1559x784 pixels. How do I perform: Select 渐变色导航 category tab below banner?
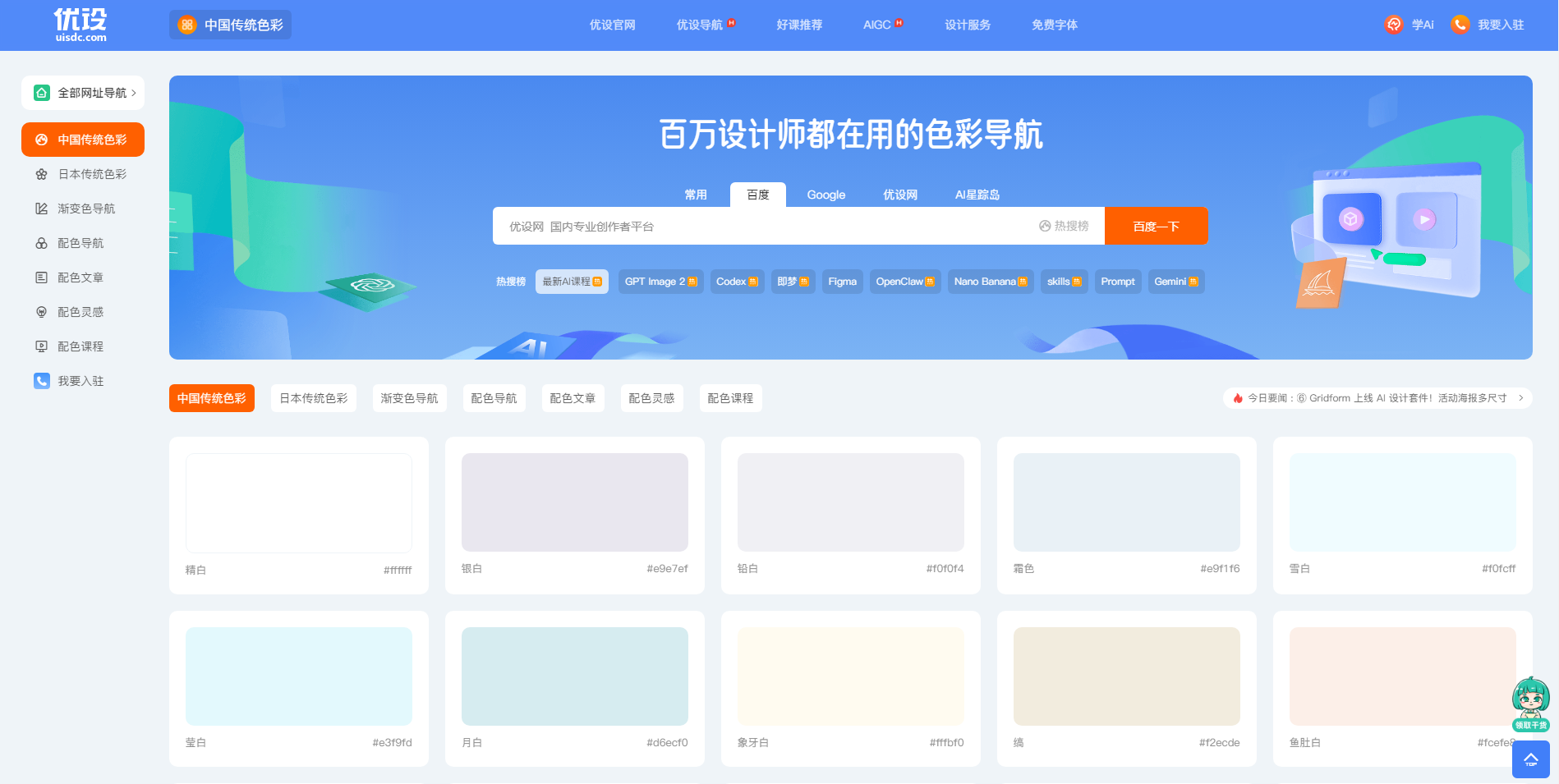(x=409, y=398)
